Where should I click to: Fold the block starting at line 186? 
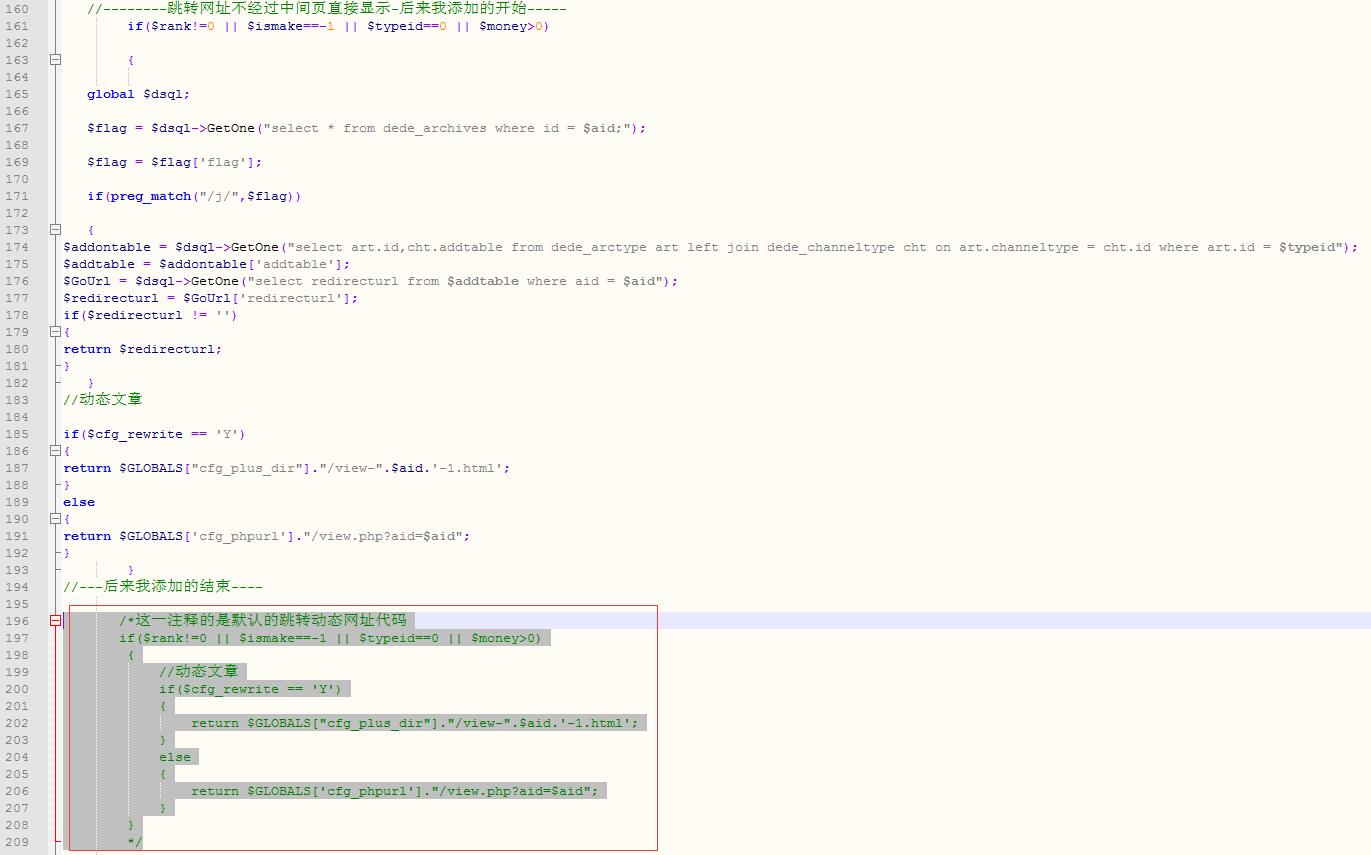click(x=56, y=451)
